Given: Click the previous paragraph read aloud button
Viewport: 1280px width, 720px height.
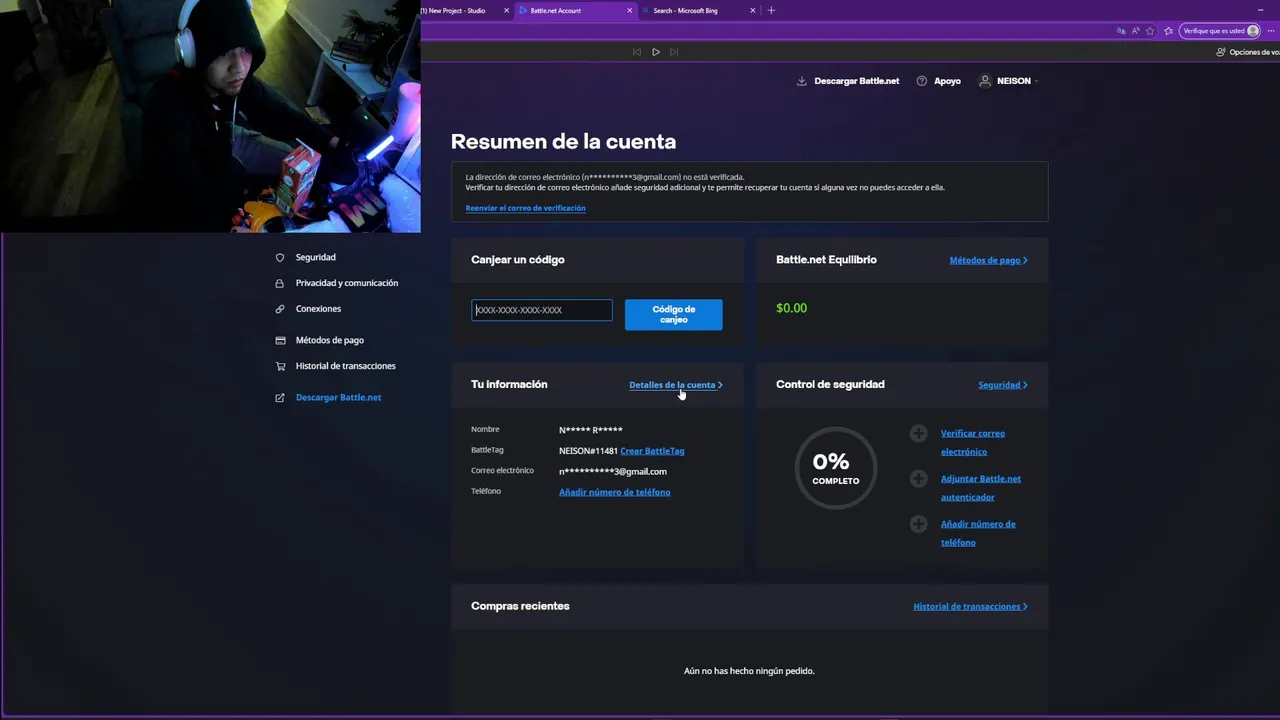Looking at the screenshot, I should (x=637, y=52).
